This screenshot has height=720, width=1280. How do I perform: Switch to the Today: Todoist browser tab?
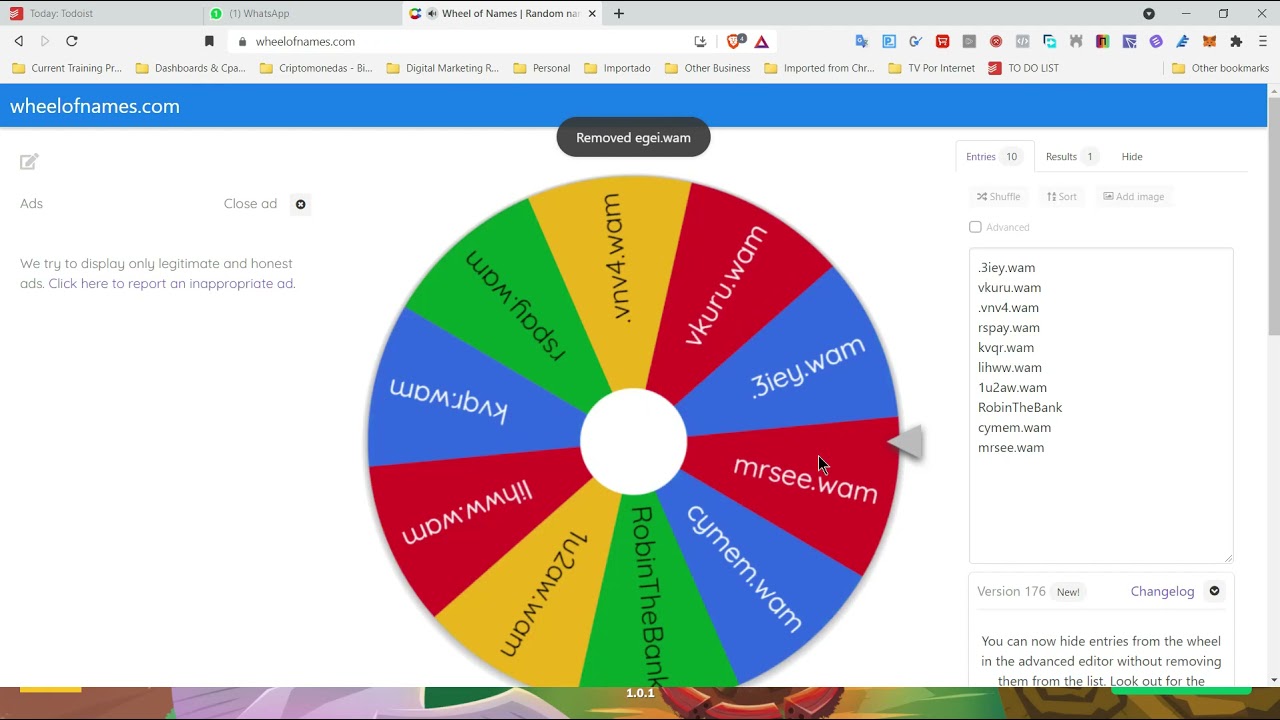click(100, 14)
